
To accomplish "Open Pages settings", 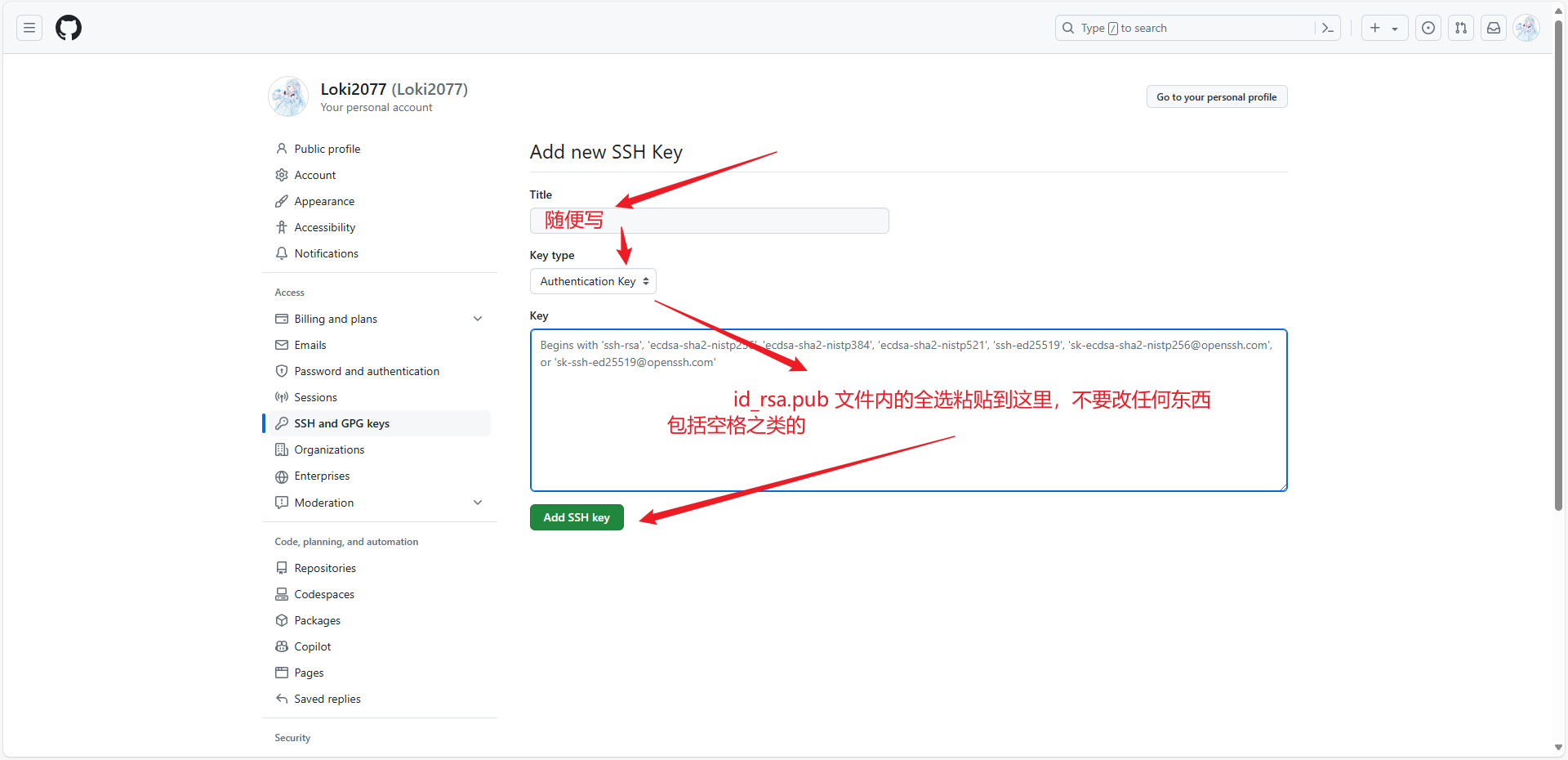I will [x=310, y=673].
